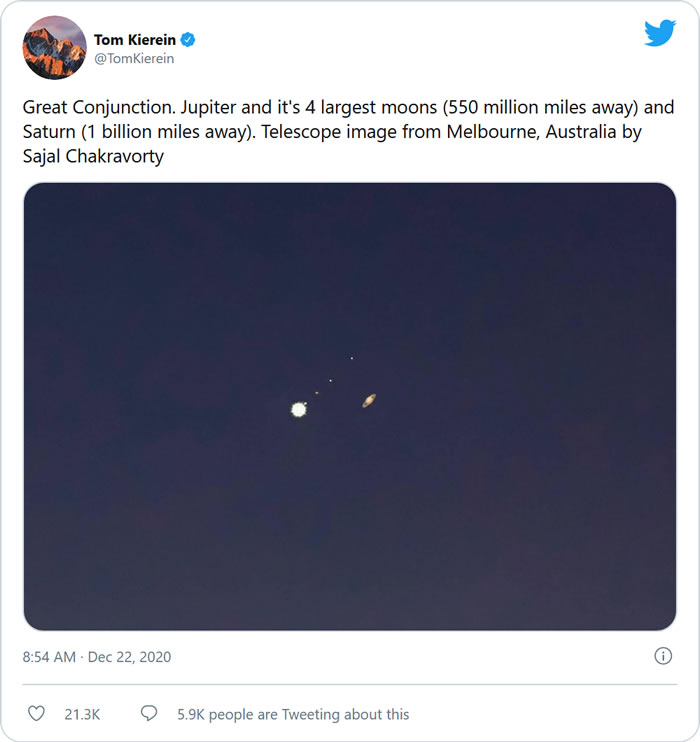
Task: Click the topmost moon dot in the photo
Action: (351, 358)
